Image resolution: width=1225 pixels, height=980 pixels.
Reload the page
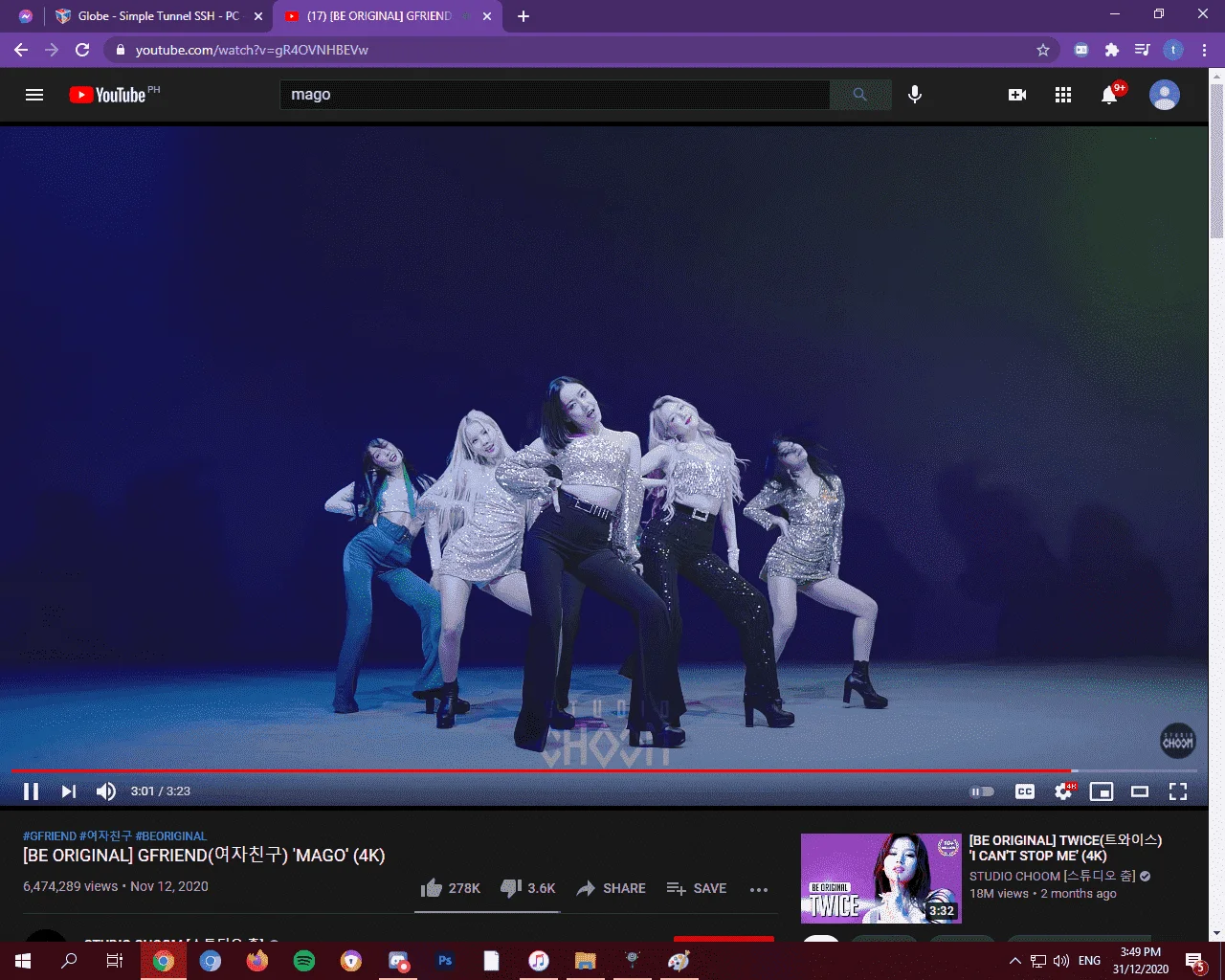[82, 50]
